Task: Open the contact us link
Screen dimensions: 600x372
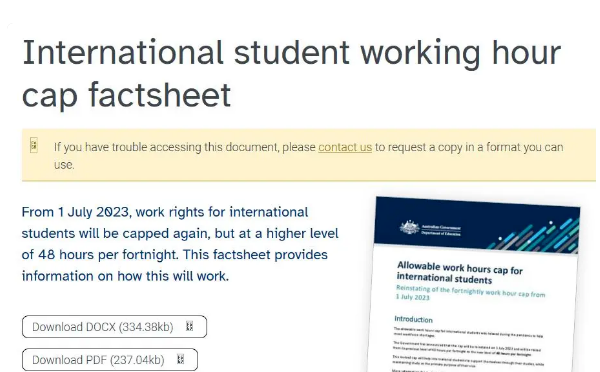Action: tap(345, 147)
